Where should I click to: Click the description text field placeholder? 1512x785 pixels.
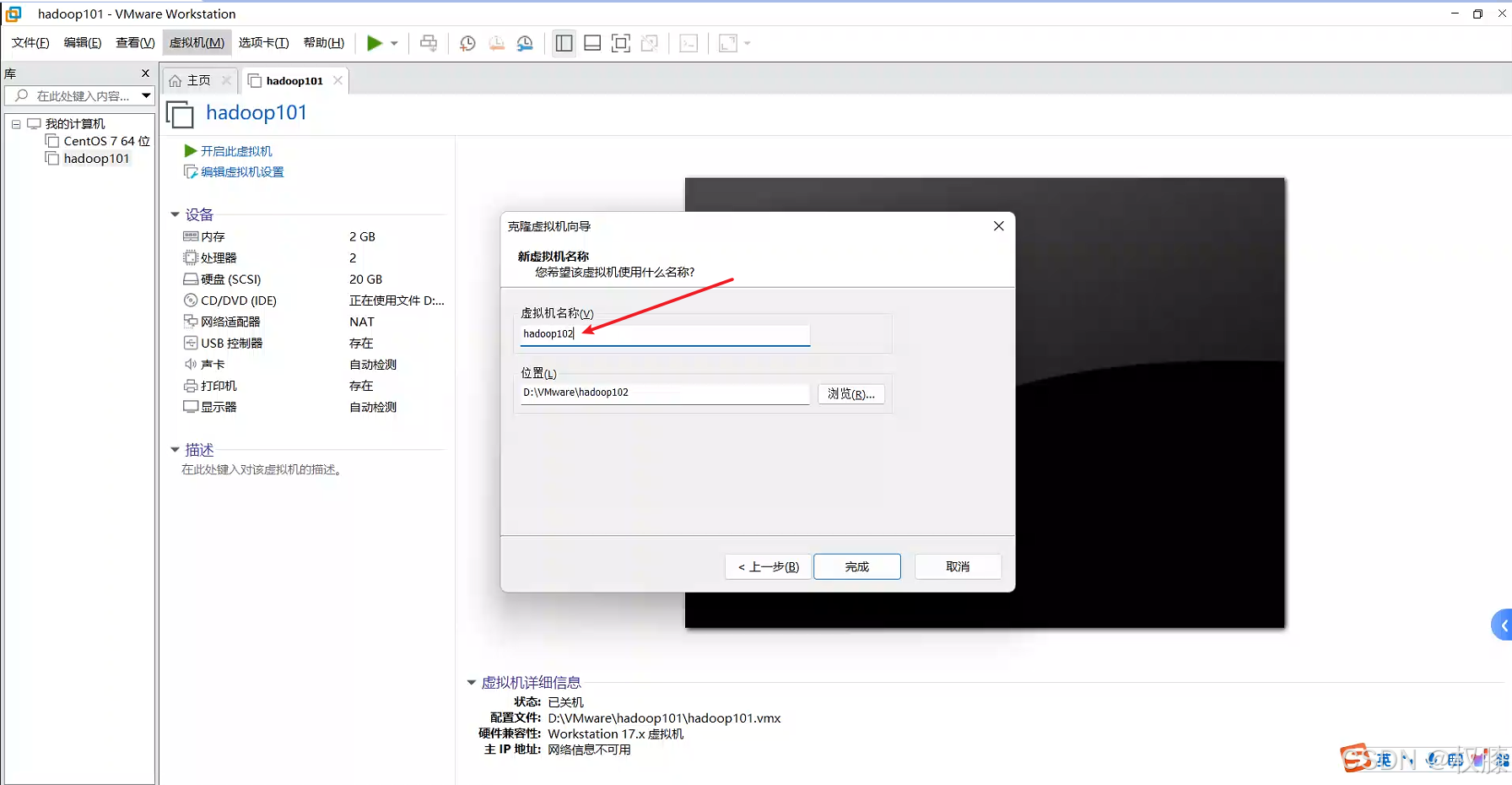coord(262,469)
